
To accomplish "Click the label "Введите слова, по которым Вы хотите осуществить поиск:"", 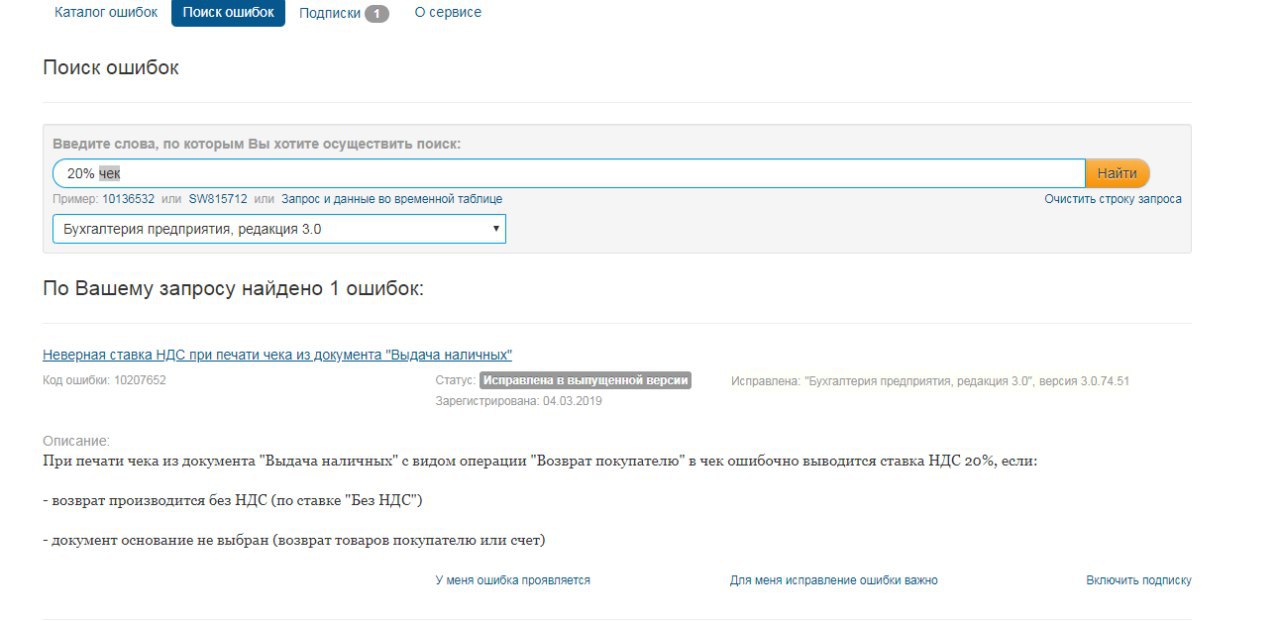I will point(257,144).
